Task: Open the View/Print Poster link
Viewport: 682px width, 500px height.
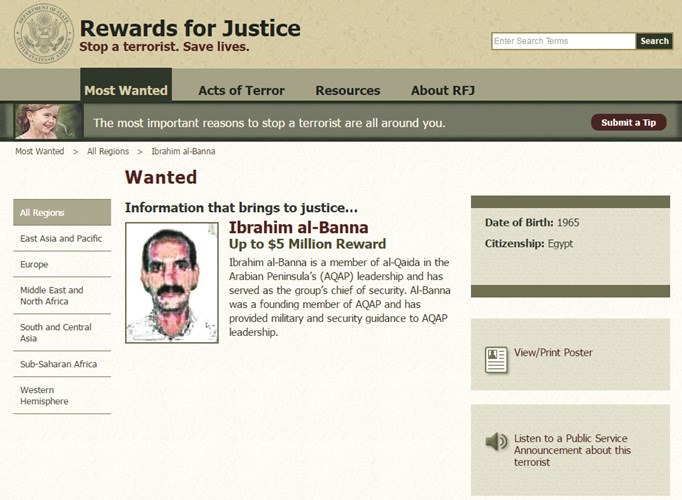Action: coord(553,353)
